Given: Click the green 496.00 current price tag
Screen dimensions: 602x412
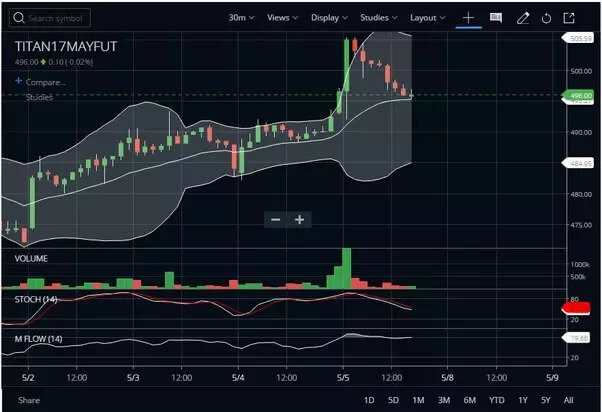Looking at the screenshot, I should point(578,95).
